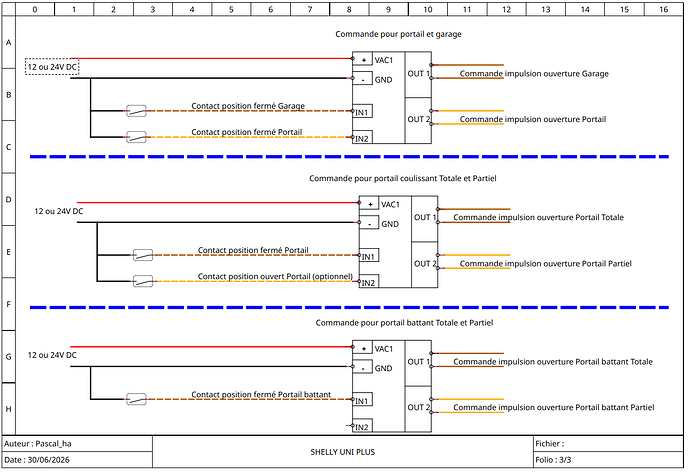
Task: Select the minus GND terminal in middle module
Action: [x=370, y=223]
